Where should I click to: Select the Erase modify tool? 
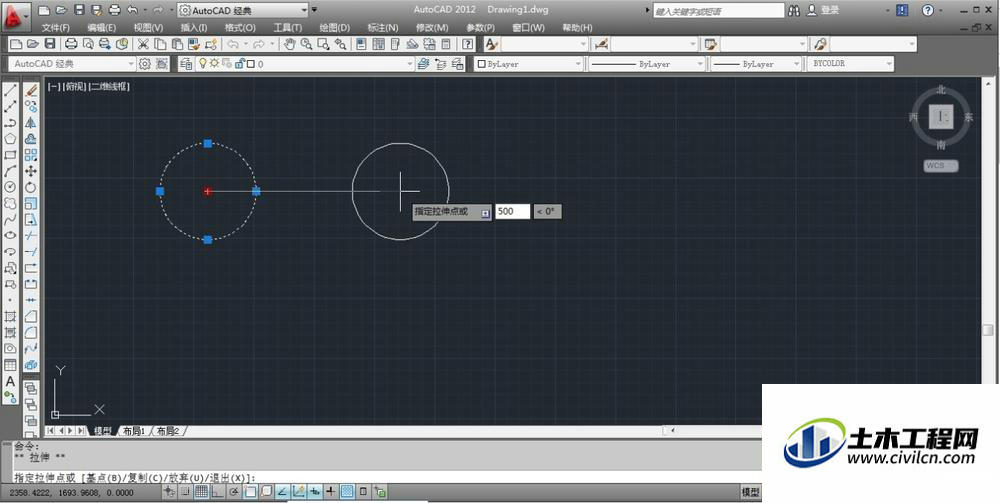(31, 91)
